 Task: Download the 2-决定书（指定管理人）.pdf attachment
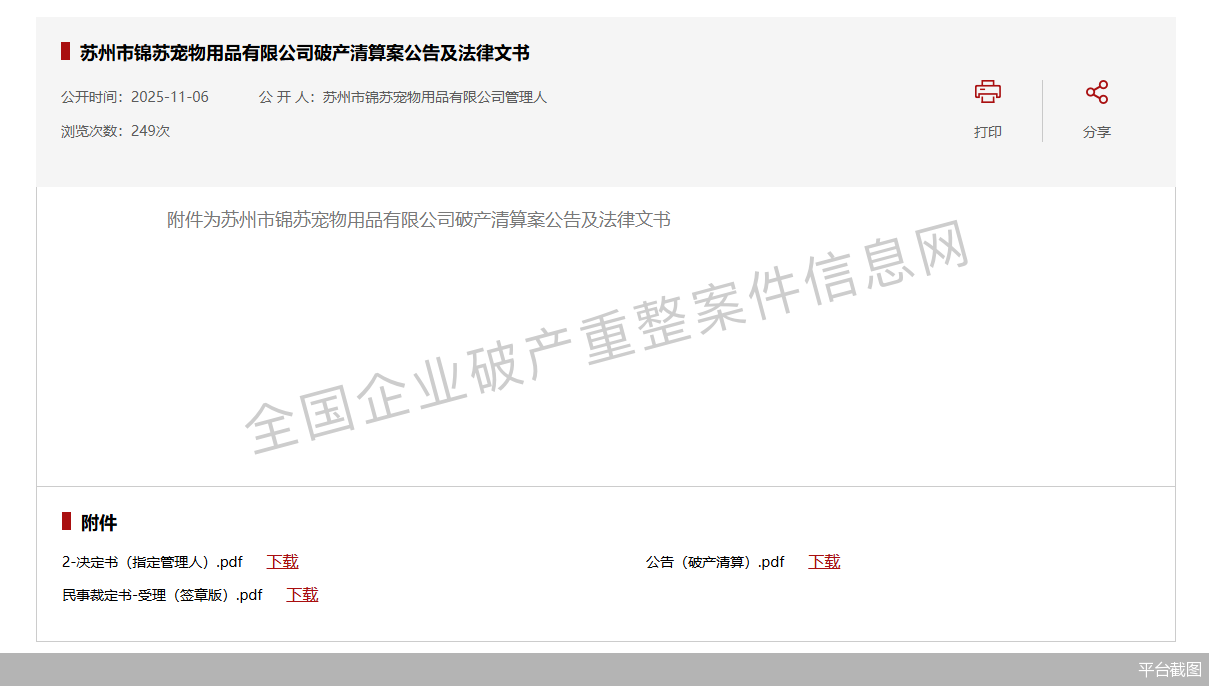(x=282, y=561)
